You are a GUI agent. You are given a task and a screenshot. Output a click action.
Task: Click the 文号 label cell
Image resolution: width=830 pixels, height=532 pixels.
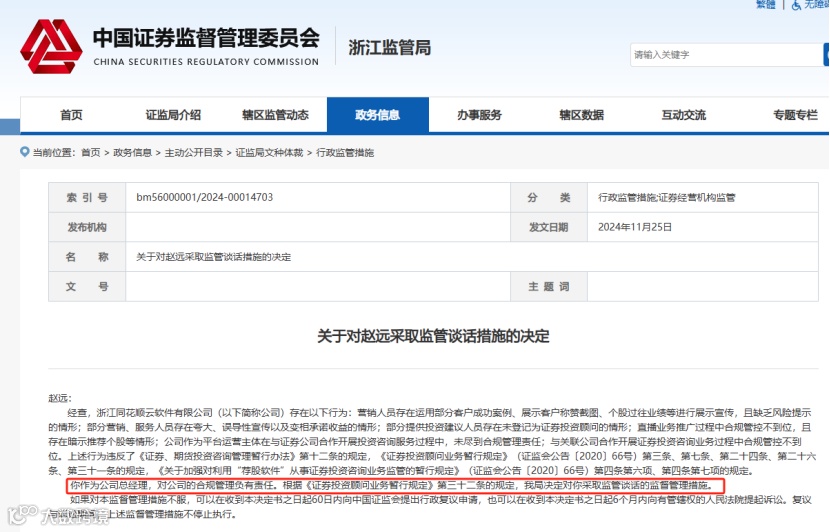(x=87, y=286)
